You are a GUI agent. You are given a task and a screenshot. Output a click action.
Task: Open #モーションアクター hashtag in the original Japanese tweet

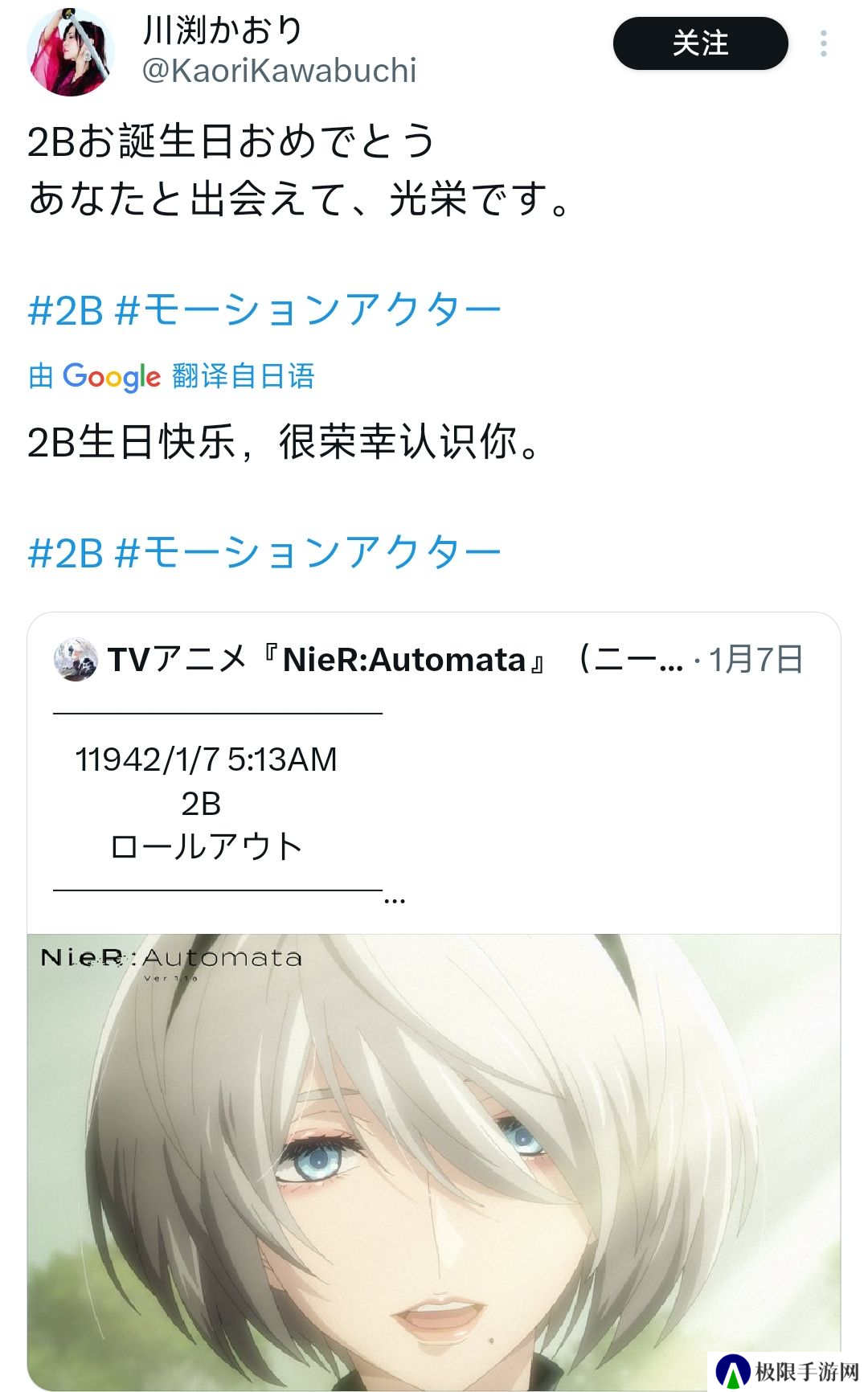click(309, 309)
